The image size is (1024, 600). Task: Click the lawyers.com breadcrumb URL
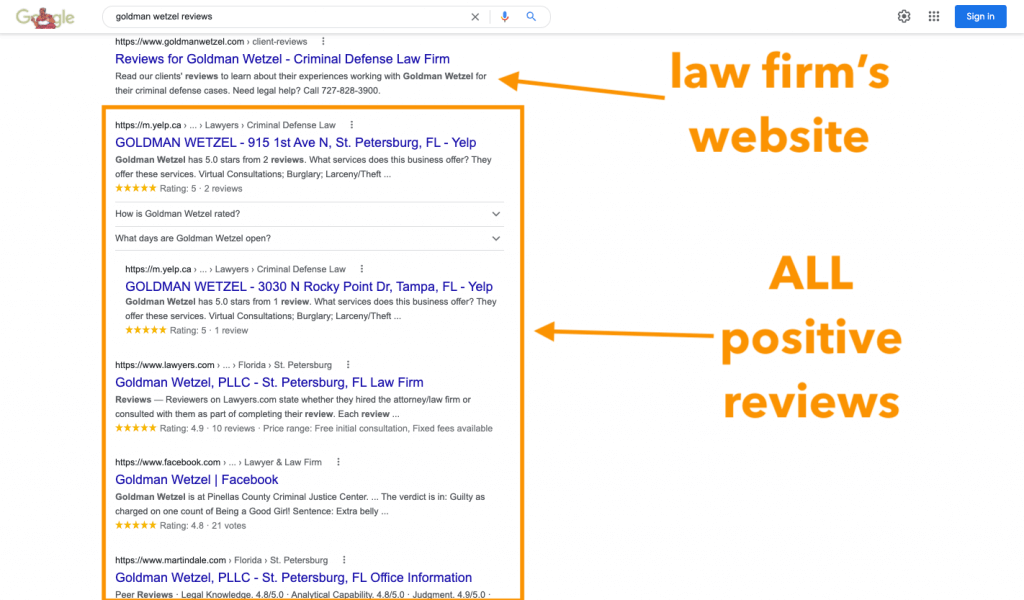(223, 365)
